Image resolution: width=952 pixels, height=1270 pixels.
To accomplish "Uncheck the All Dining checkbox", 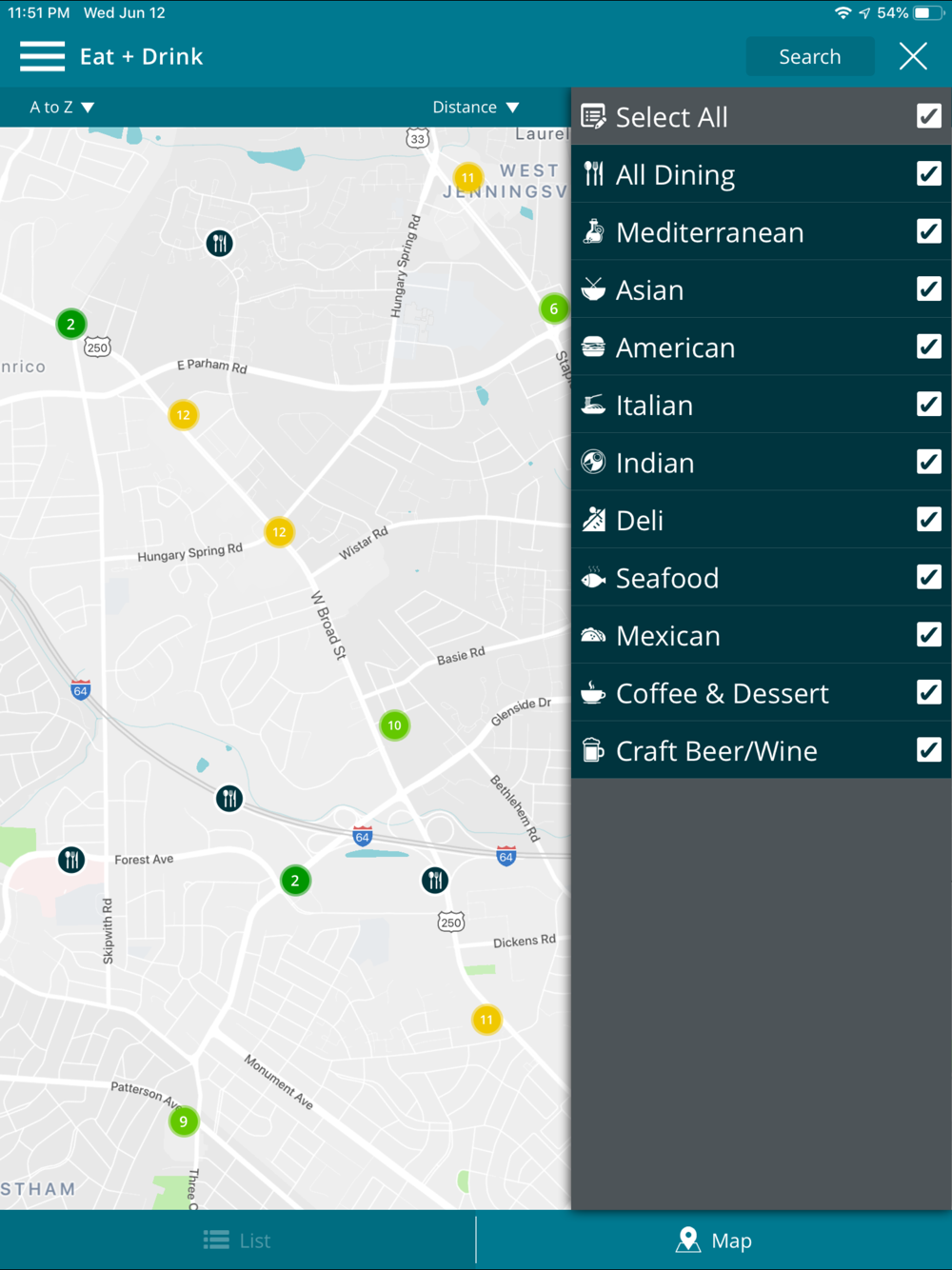I will coord(929,173).
